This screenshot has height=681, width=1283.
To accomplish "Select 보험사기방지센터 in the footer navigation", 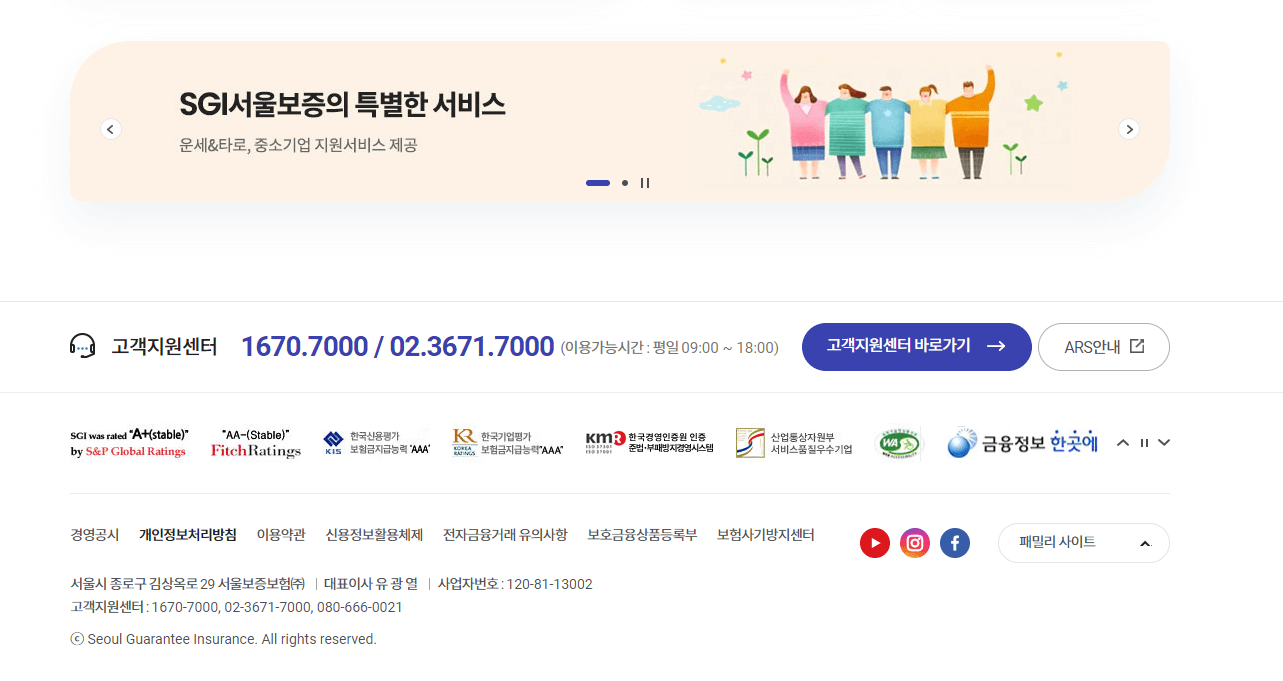I will click(x=764, y=534).
